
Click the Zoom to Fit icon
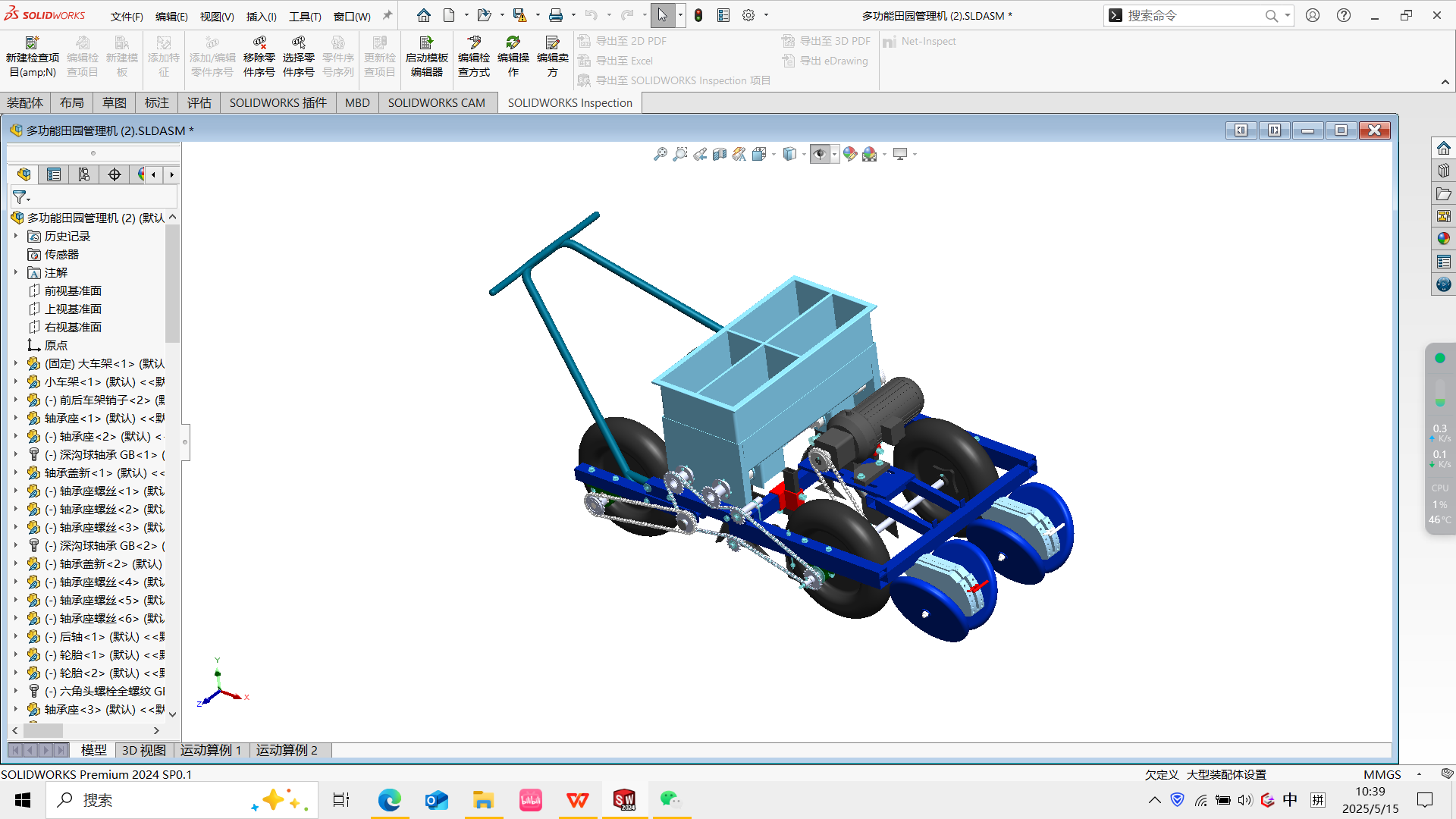[x=661, y=154]
